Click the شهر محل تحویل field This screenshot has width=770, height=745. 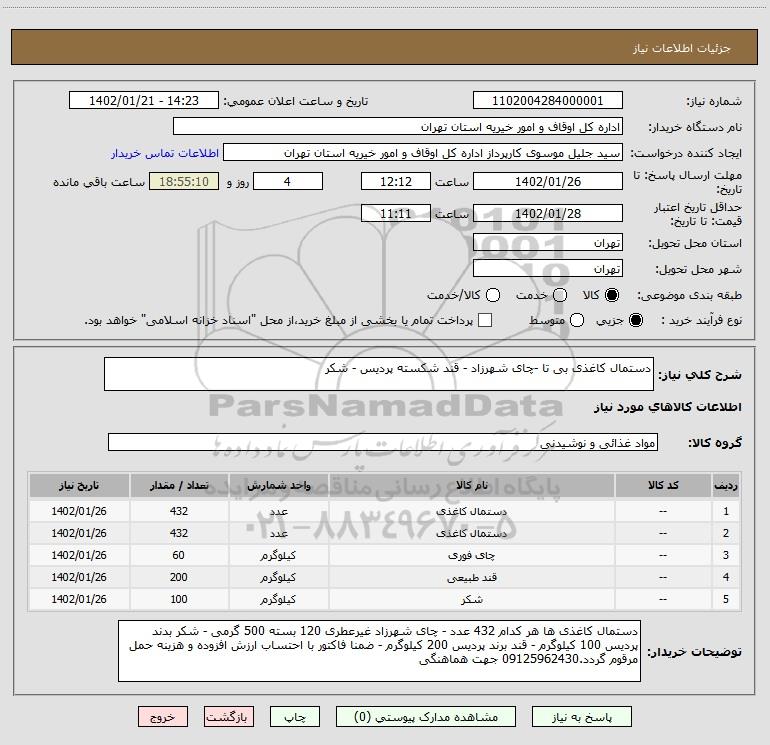tap(548, 269)
